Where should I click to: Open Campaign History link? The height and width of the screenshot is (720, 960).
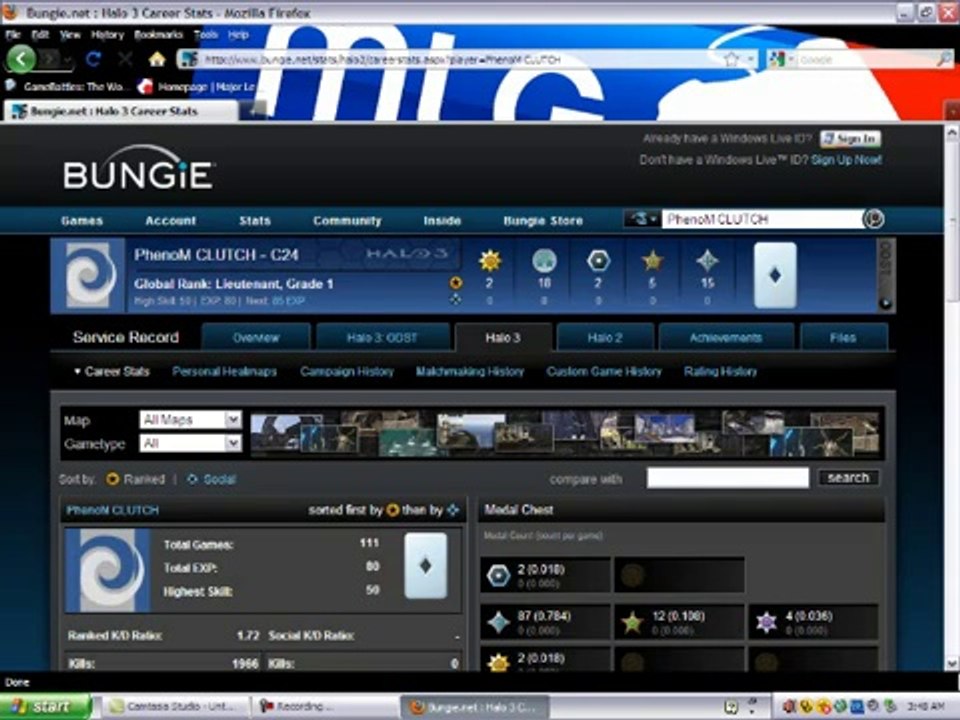(x=347, y=371)
